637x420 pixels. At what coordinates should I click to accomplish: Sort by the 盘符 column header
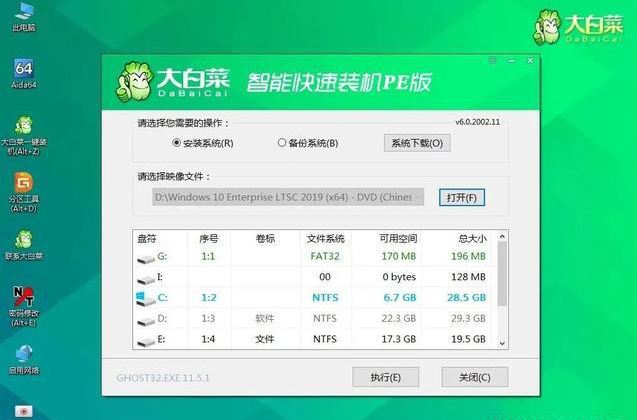(146, 239)
